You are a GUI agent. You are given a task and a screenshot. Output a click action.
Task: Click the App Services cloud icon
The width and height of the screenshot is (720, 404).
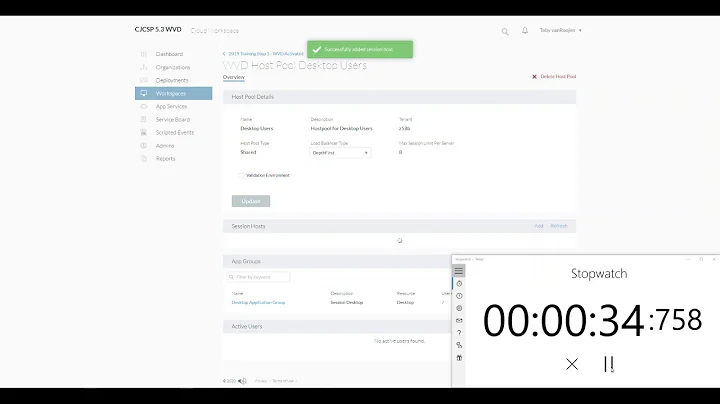click(x=144, y=107)
